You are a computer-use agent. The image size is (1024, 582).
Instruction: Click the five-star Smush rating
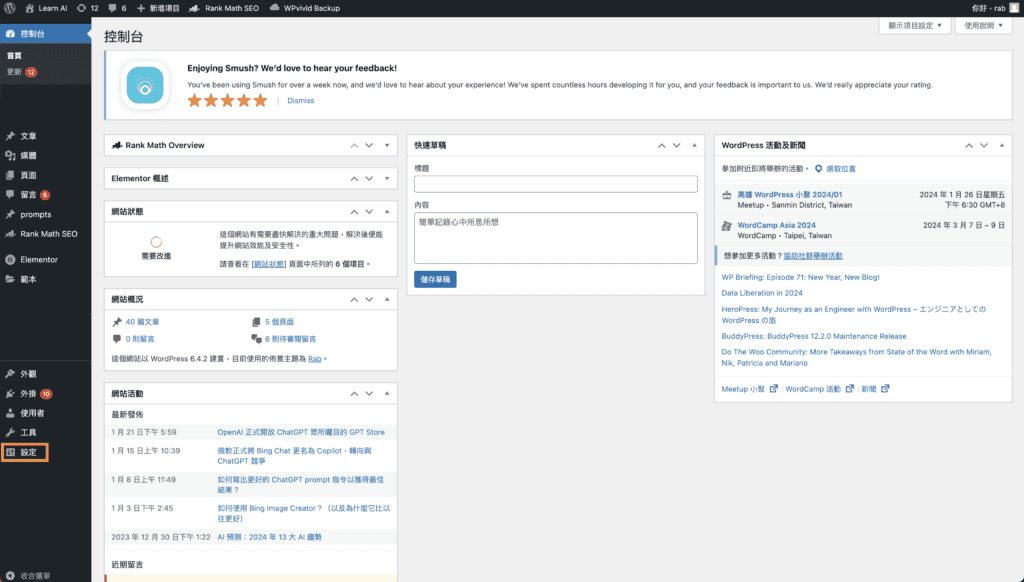click(227, 101)
